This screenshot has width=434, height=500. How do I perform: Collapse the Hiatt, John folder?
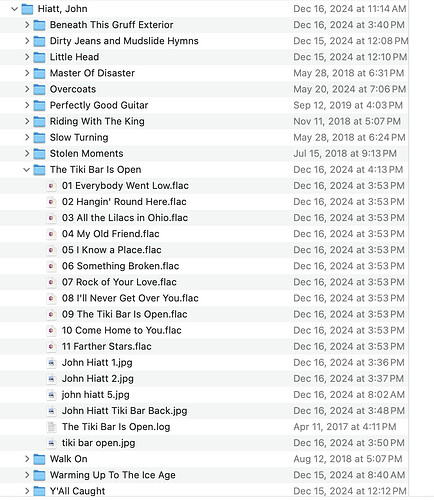pyautogui.click(x=14, y=9)
